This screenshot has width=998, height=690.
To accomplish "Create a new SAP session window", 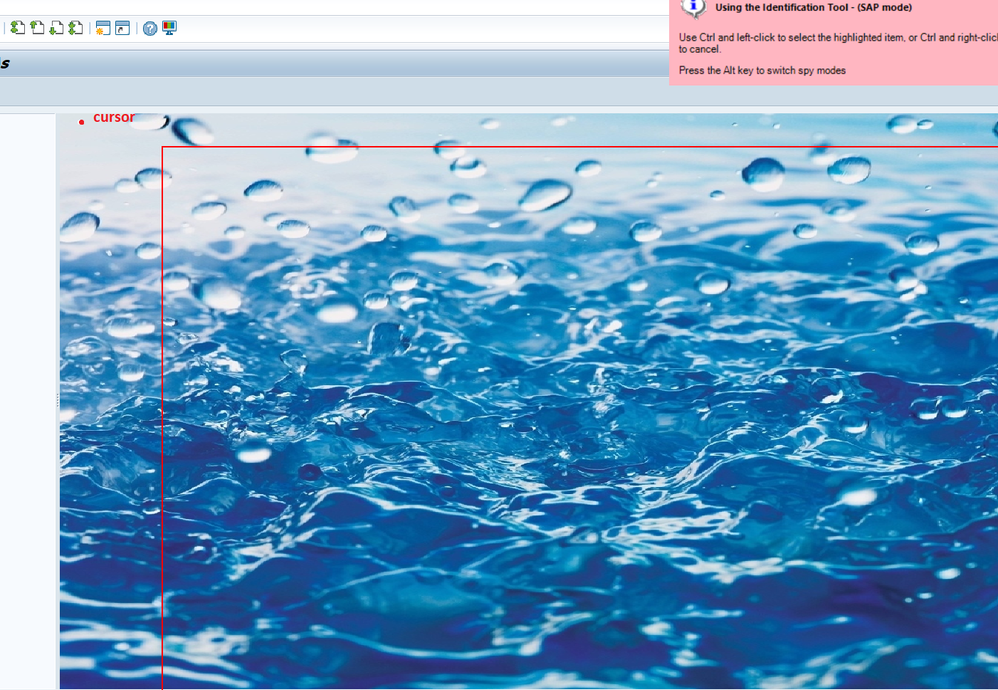I will coord(103,28).
